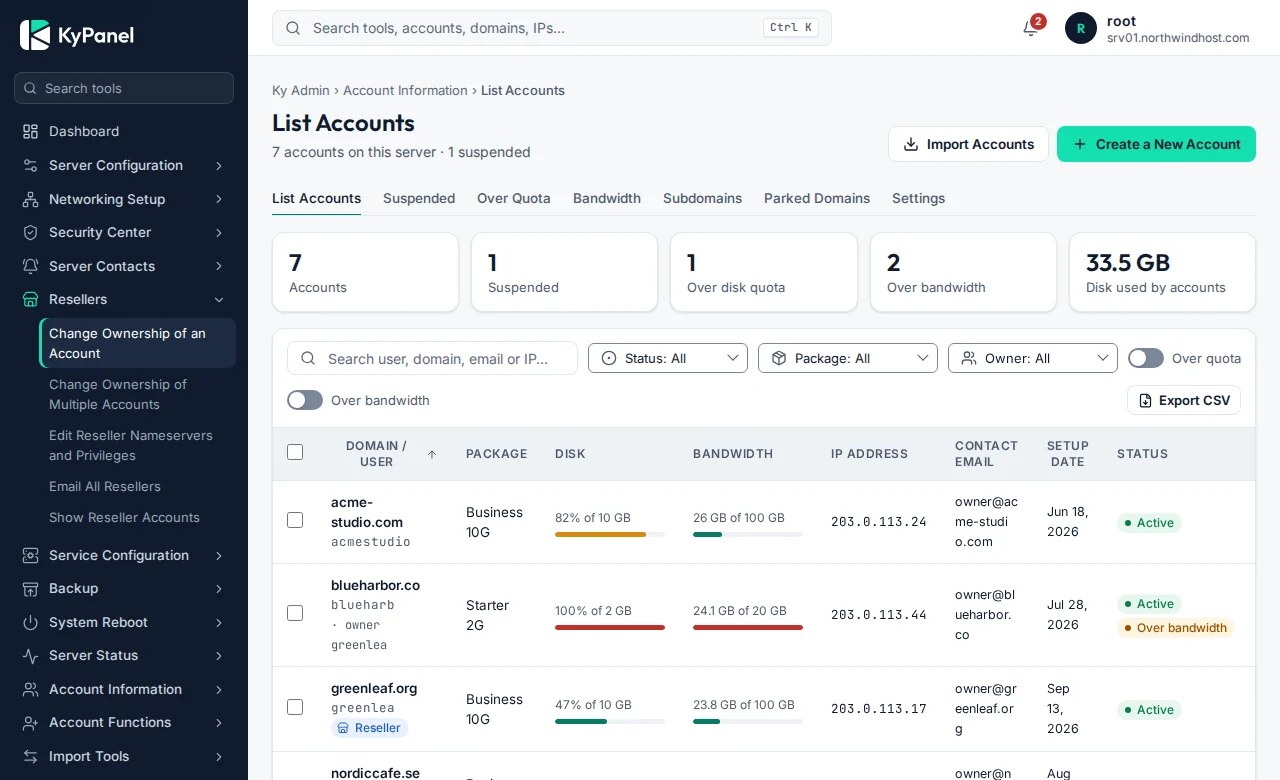Switch to the Bandwidth tab

(607, 198)
